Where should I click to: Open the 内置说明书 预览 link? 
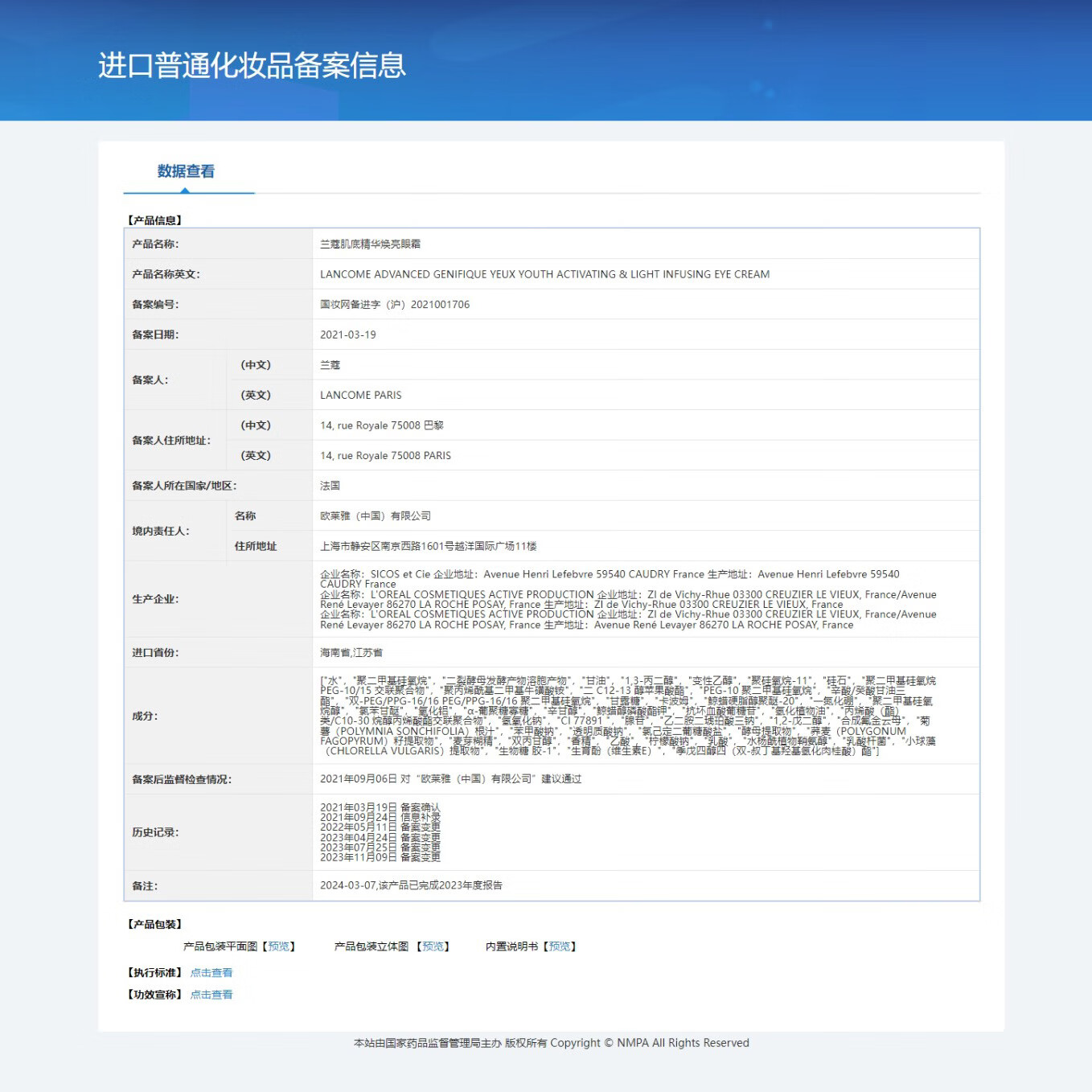(560, 946)
